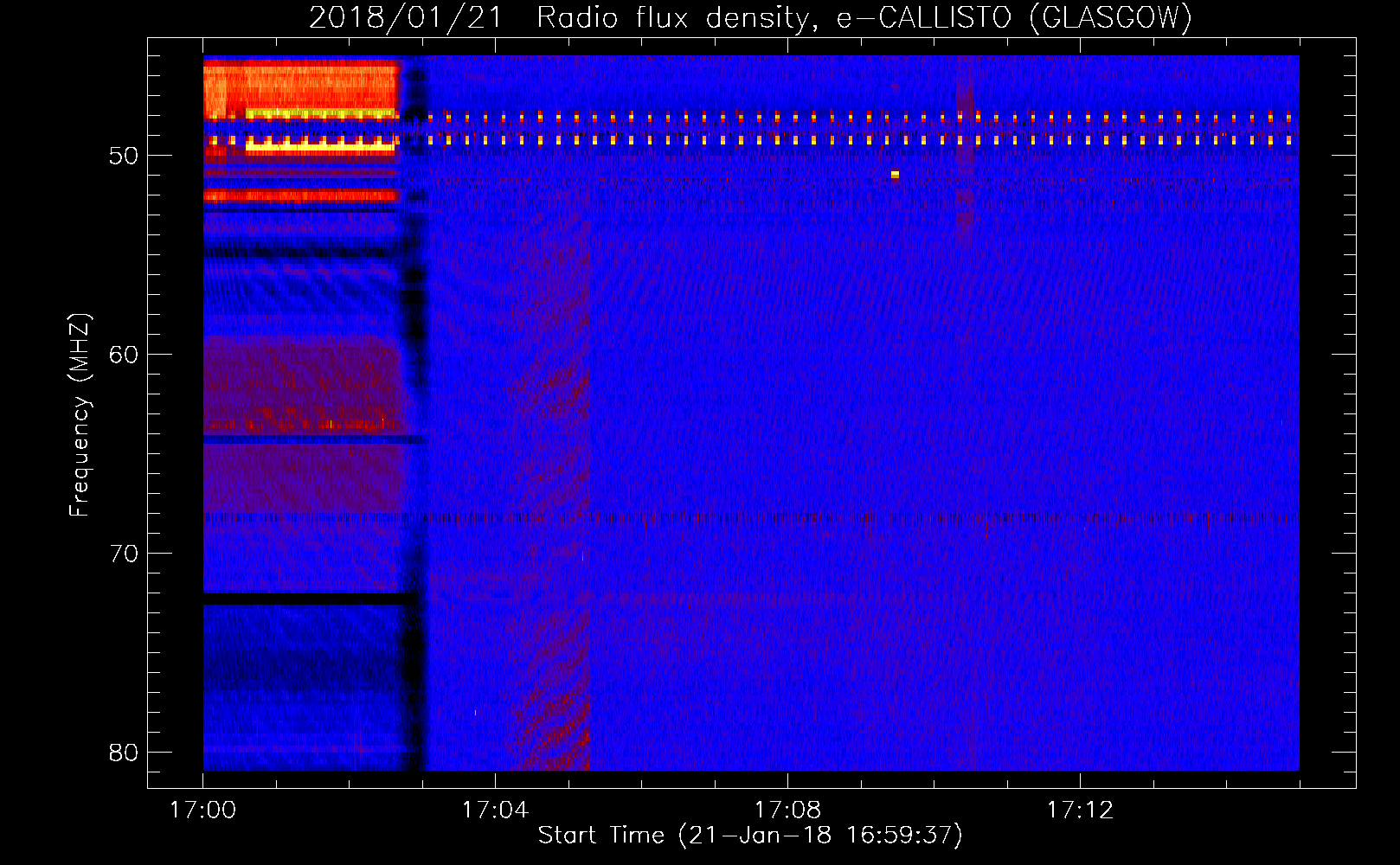Click the 17:04 time tick label
The image size is (1400, 865).
(x=495, y=811)
